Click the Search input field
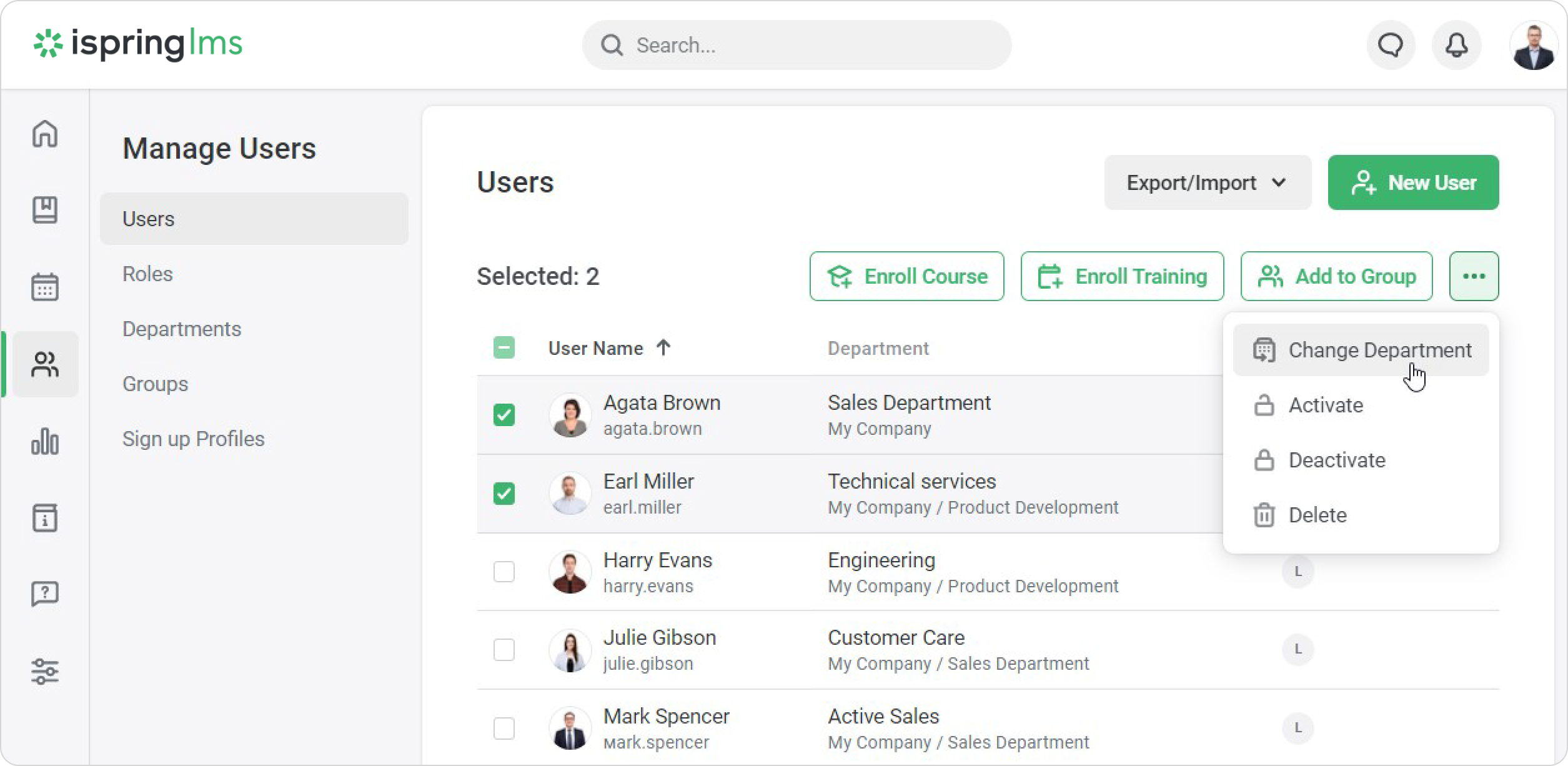The image size is (1568, 766). click(x=806, y=45)
